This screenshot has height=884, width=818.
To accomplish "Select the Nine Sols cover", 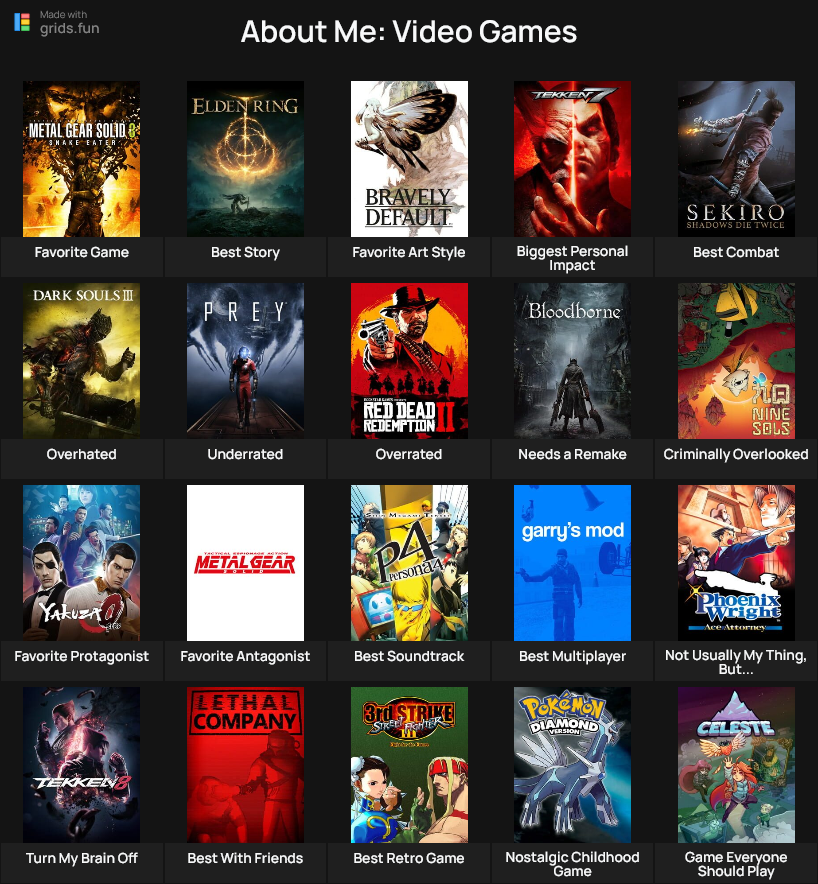I will tap(736, 361).
